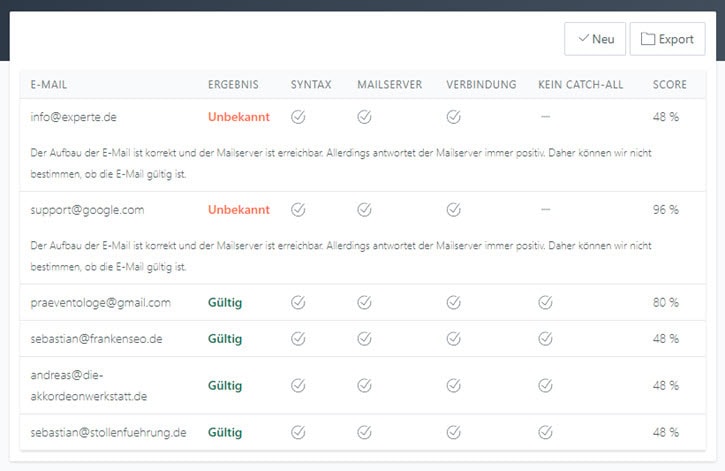Click the Score column header

[x=669, y=85]
